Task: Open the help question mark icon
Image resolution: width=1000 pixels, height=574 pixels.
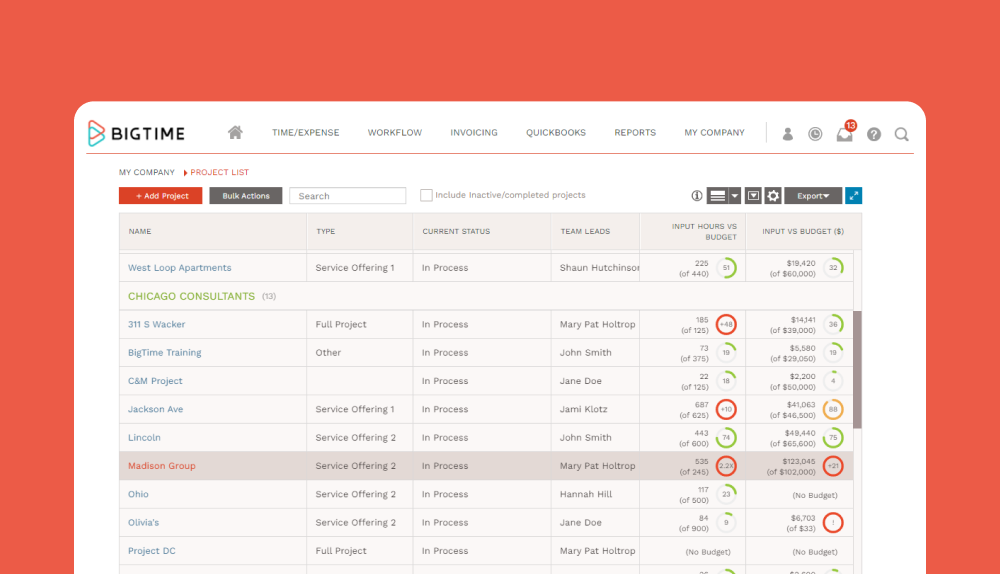Action: point(874,134)
